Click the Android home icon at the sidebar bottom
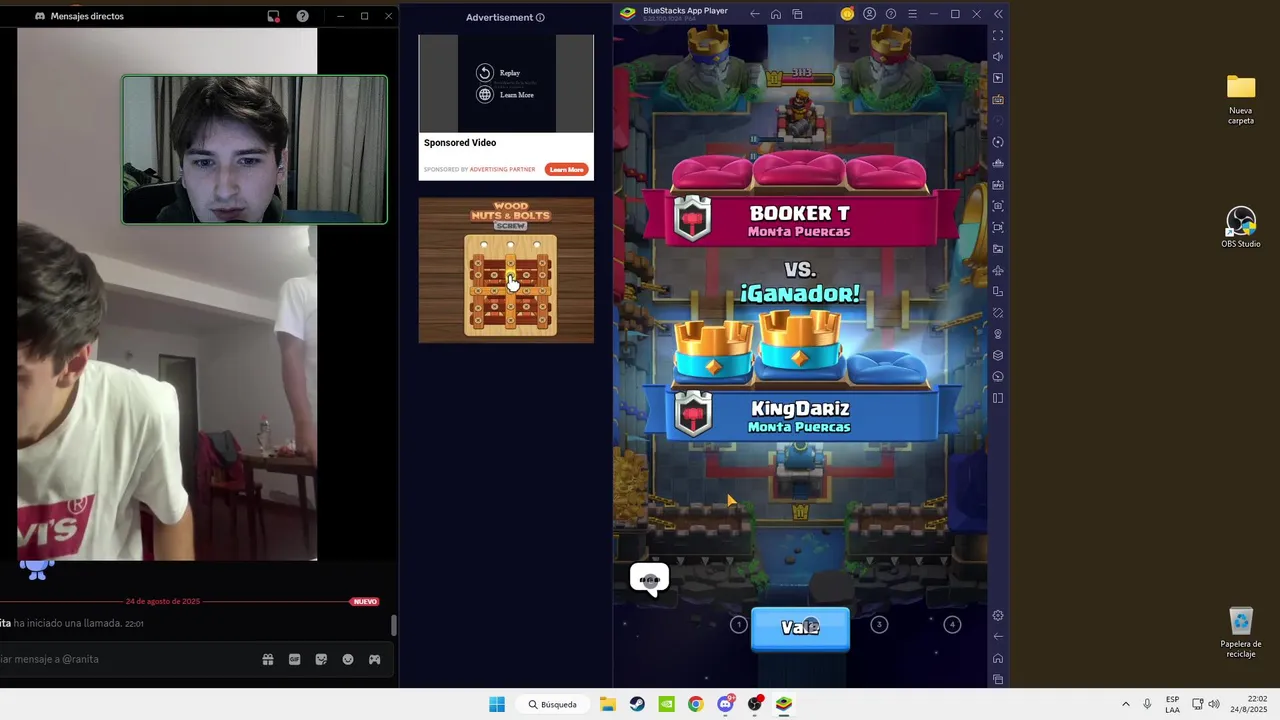The height and width of the screenshot is (720, 1280). (998, 658)
